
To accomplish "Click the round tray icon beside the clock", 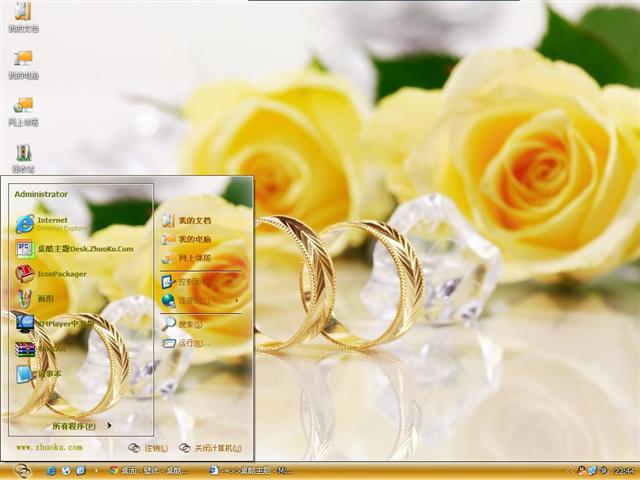I will 603,471.
